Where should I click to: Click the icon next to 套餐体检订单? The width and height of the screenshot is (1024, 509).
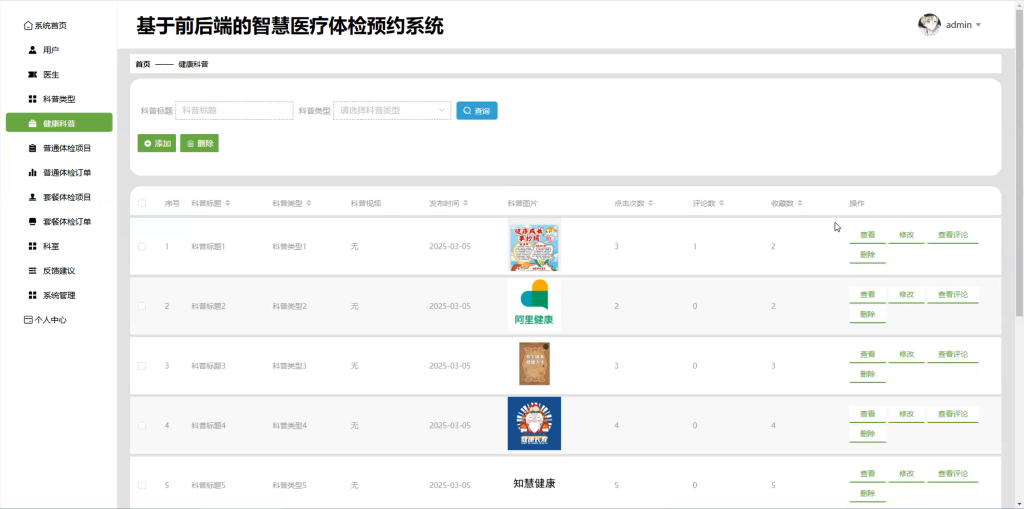33,222
